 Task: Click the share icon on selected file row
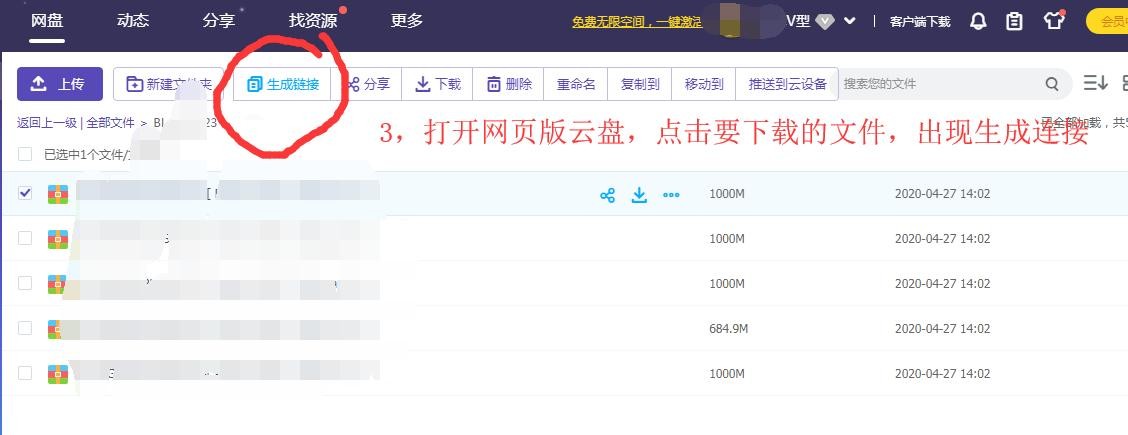point(607,195)
